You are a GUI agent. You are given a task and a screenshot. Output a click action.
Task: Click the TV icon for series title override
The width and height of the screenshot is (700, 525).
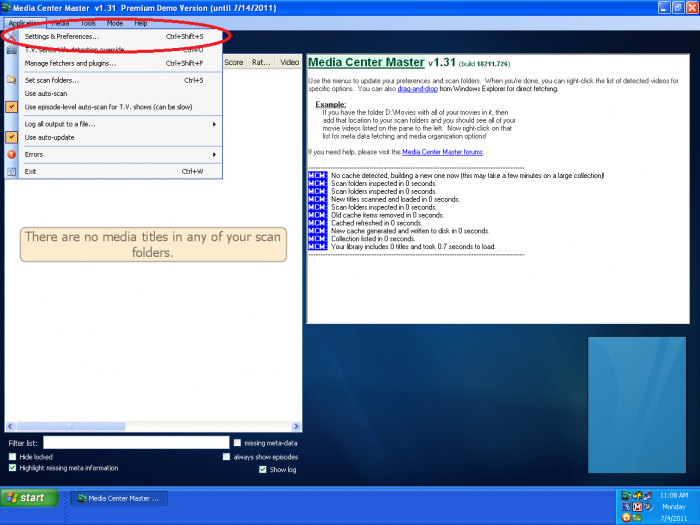[12, 50]
